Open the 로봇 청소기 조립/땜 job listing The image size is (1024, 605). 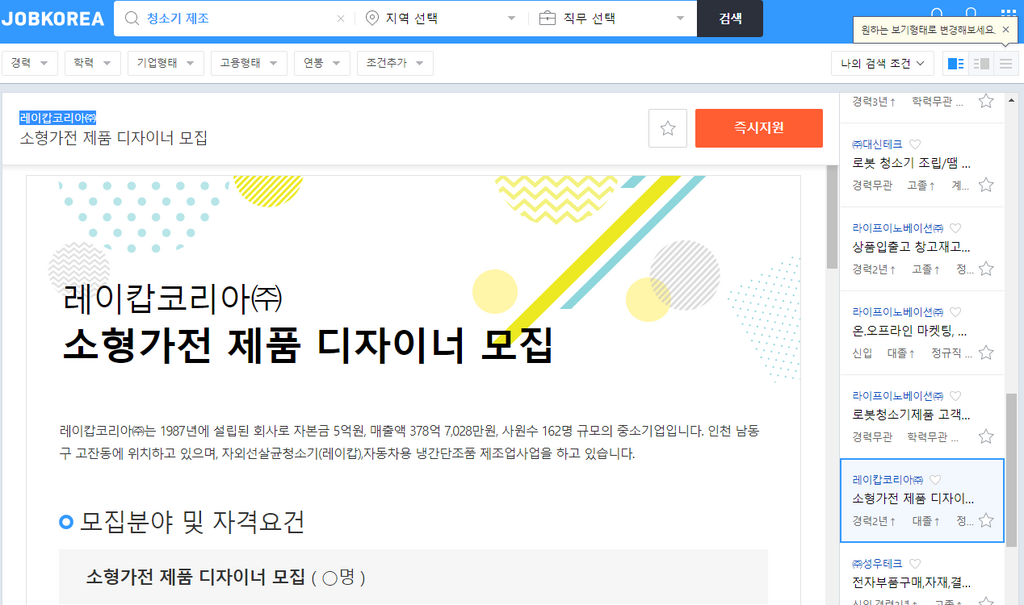tap(911, 163)
